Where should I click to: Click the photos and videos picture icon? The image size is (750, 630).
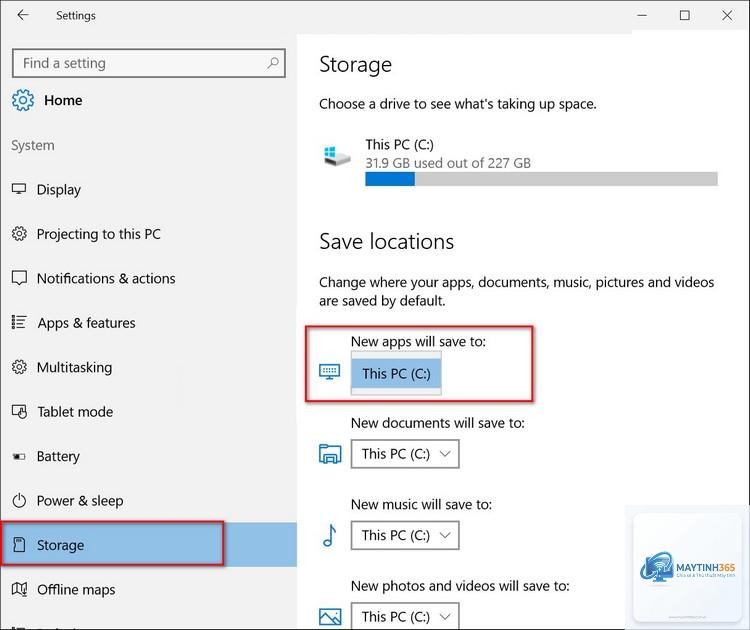[330, 616]
